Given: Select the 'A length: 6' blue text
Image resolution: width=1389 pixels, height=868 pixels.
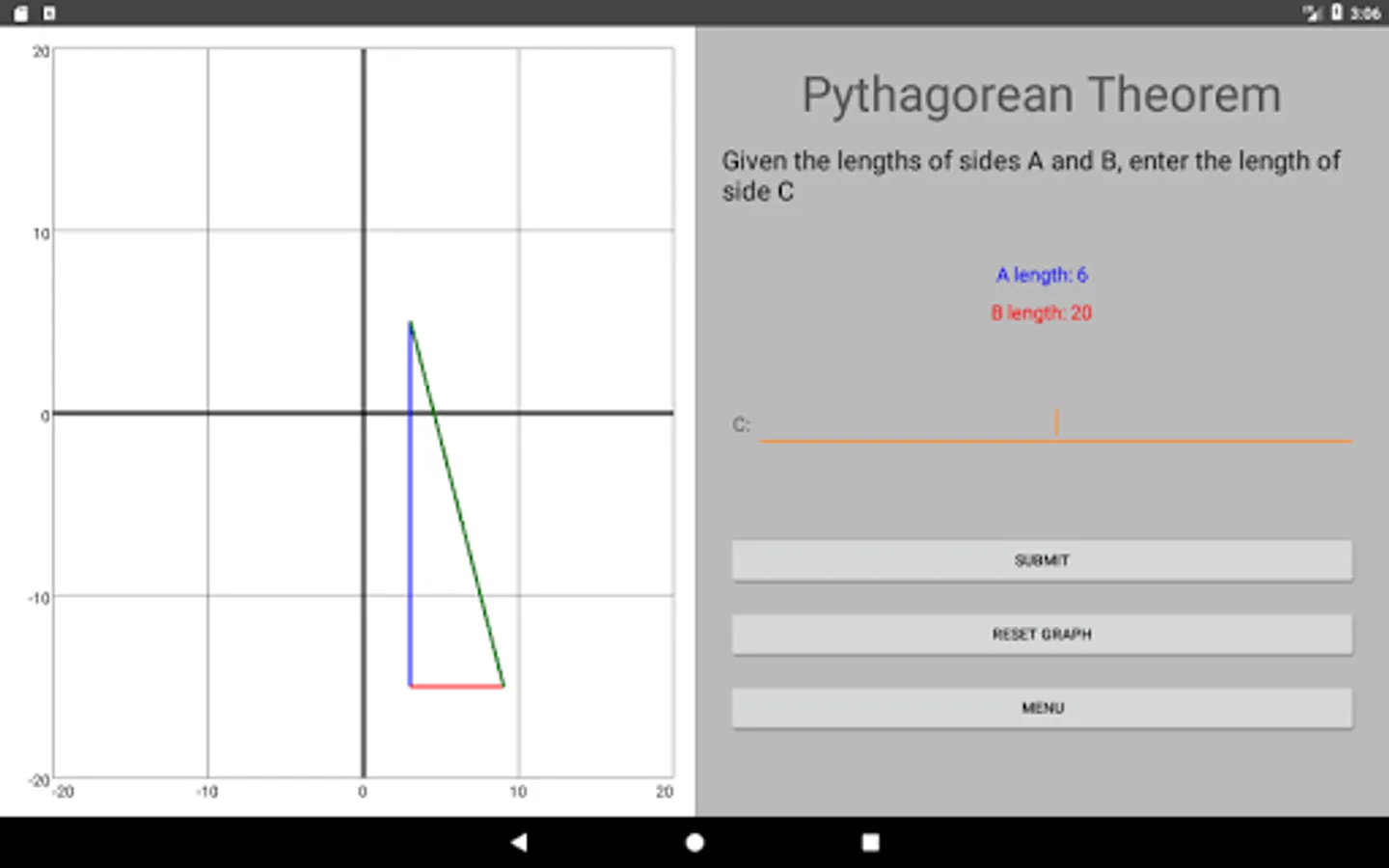Looking at the screenshot, I should coord(1042,275).
